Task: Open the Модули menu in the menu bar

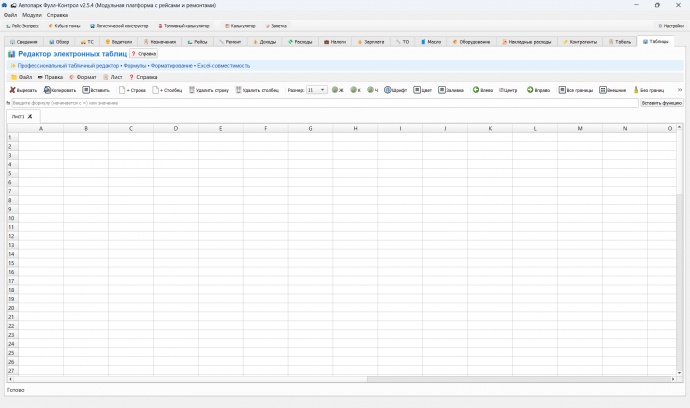Action: pos(32,15)
